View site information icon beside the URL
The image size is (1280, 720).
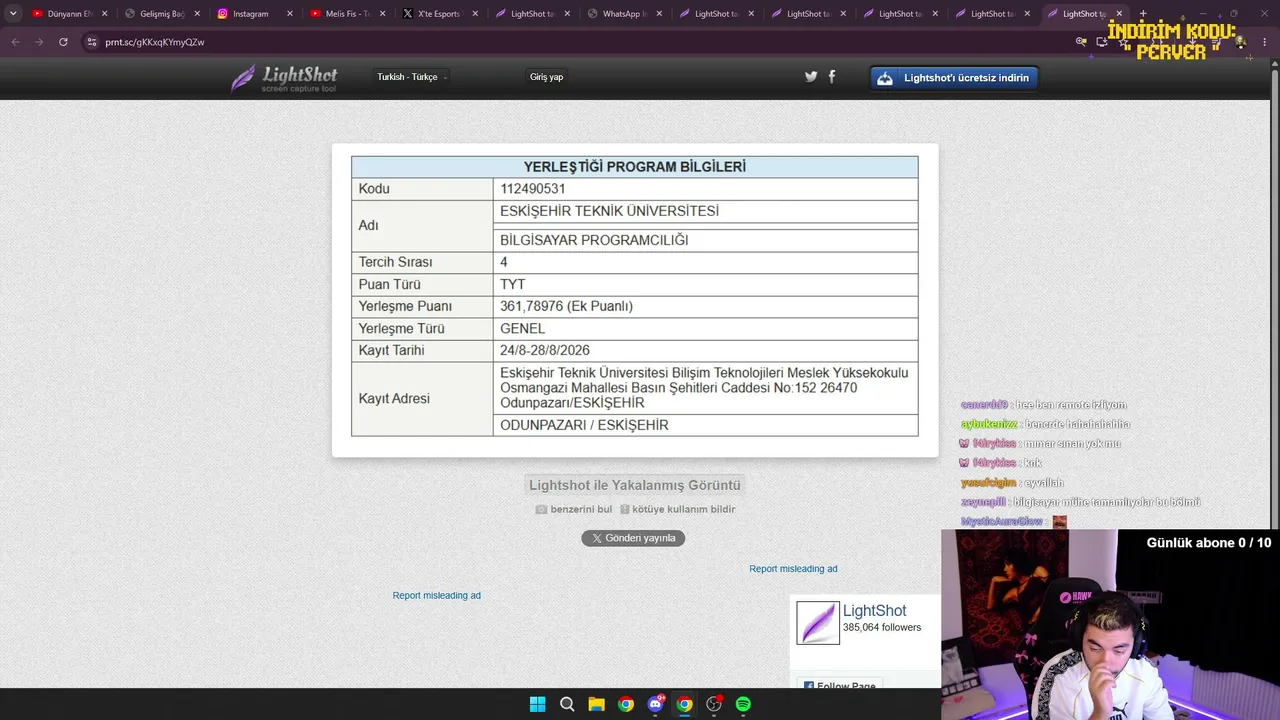92,42
